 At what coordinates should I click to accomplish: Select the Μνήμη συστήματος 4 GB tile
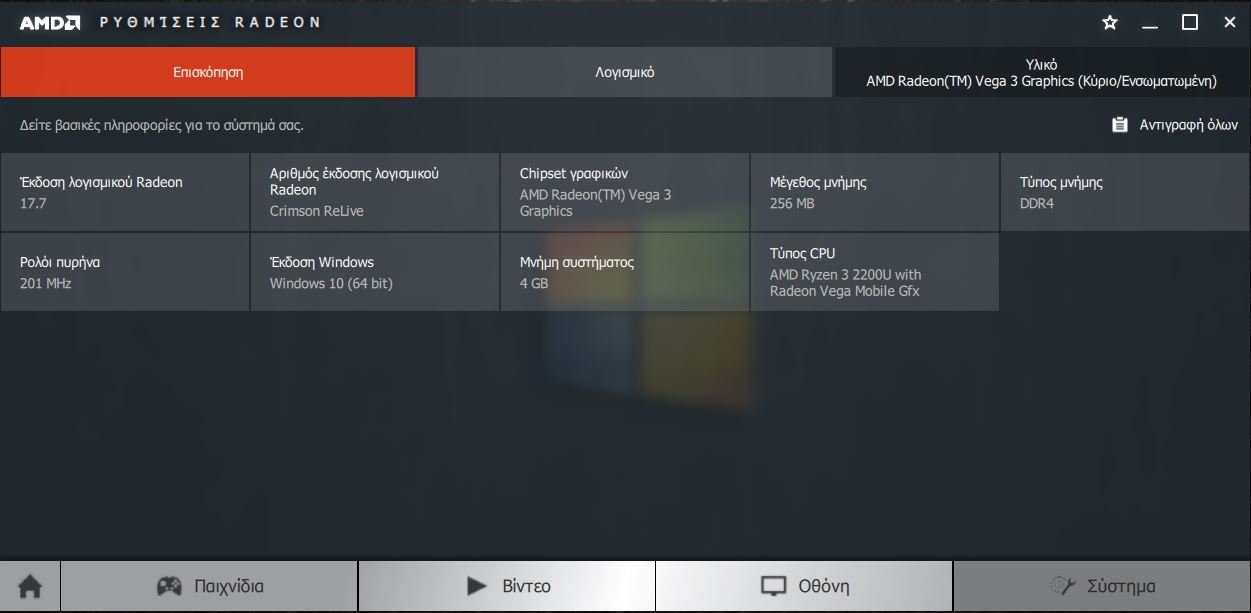pos(625,272)
